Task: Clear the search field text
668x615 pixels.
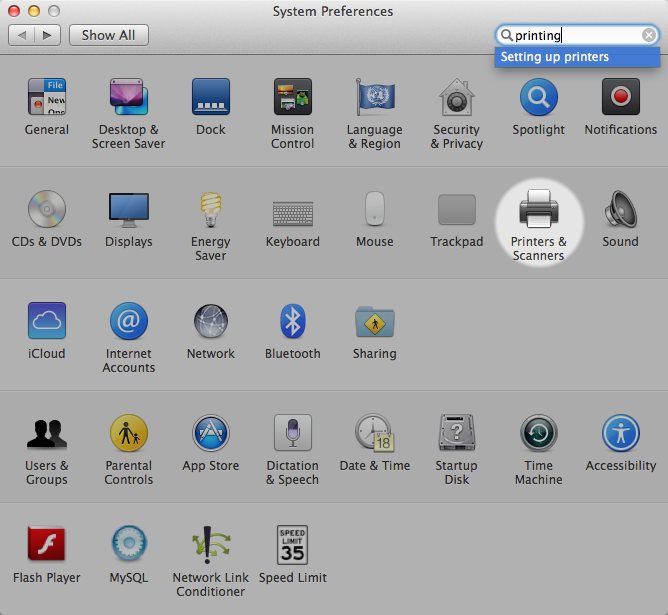Action: (648, 35)
